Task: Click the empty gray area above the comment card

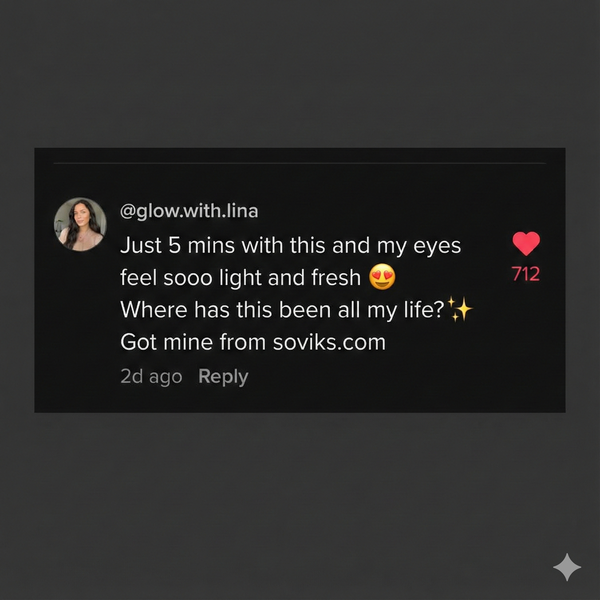Action: 300,75
